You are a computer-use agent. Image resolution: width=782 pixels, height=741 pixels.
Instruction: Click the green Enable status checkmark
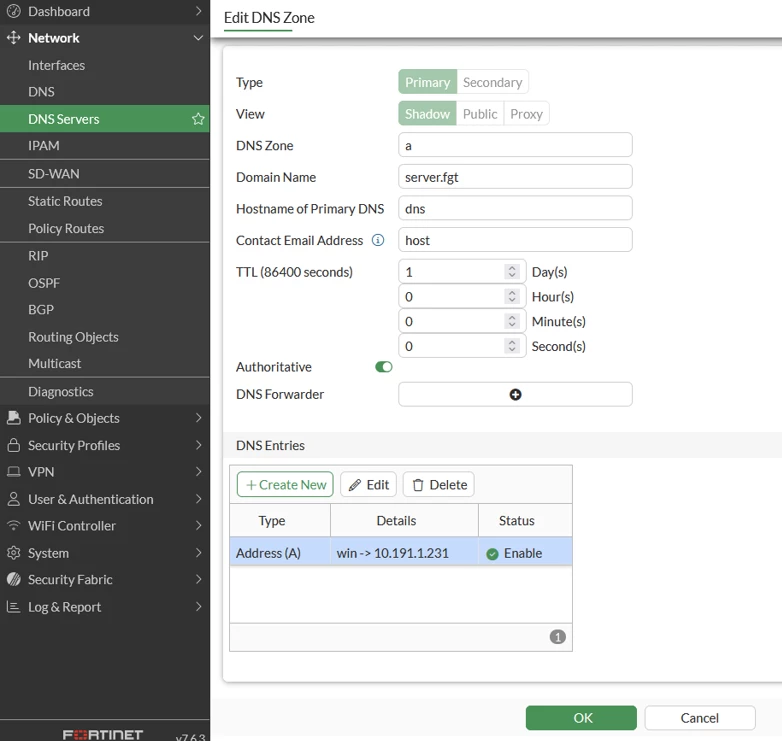click(492, 554)
